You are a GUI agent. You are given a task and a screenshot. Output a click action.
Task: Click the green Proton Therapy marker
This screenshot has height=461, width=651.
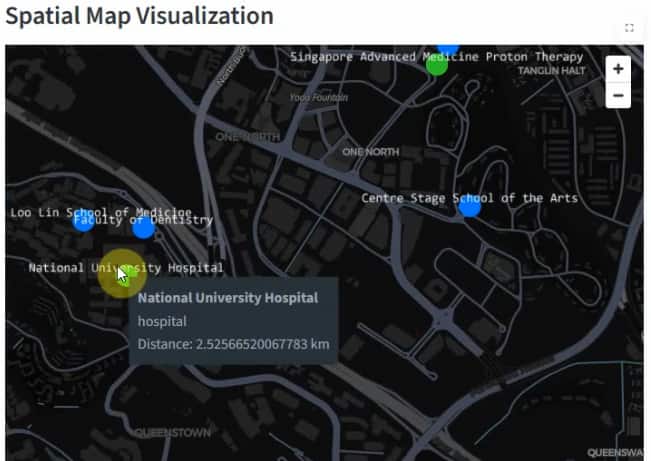pyautogui.click(x=437, y=66)
